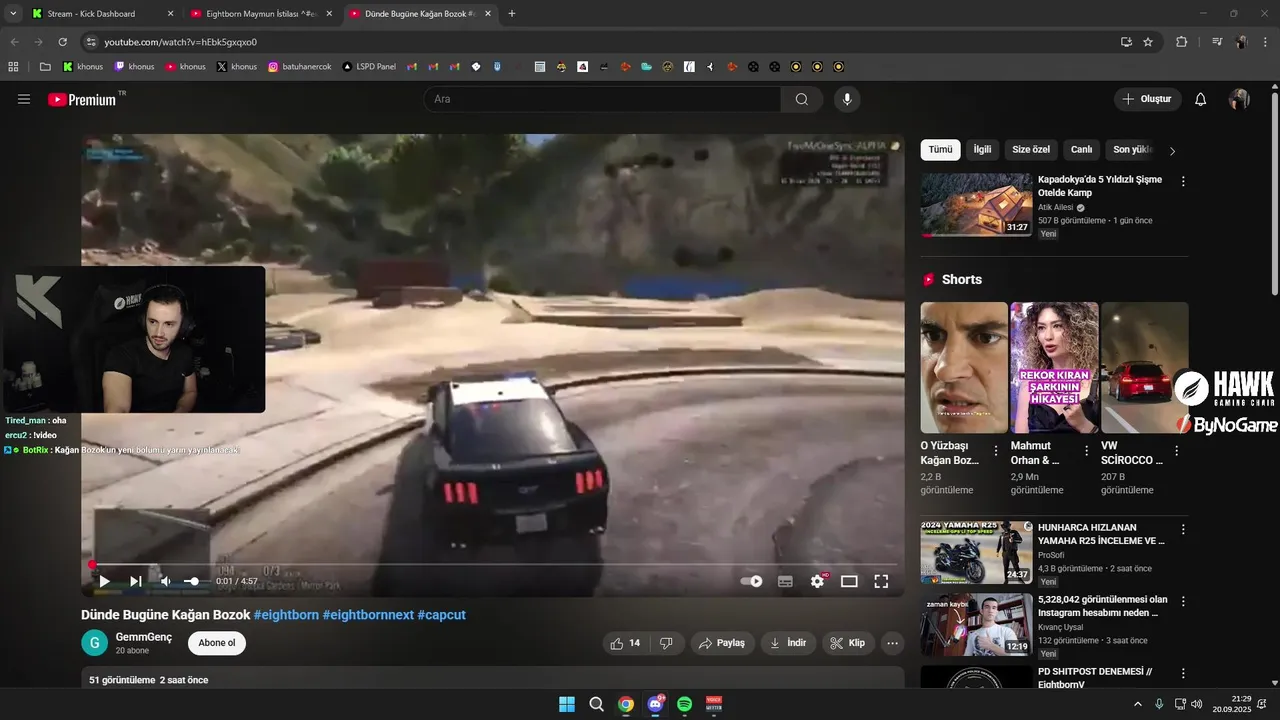Like the video with thumbs up
Image resolution: width=1280 pixels, height=720 pixels.
tap(626, 643)
